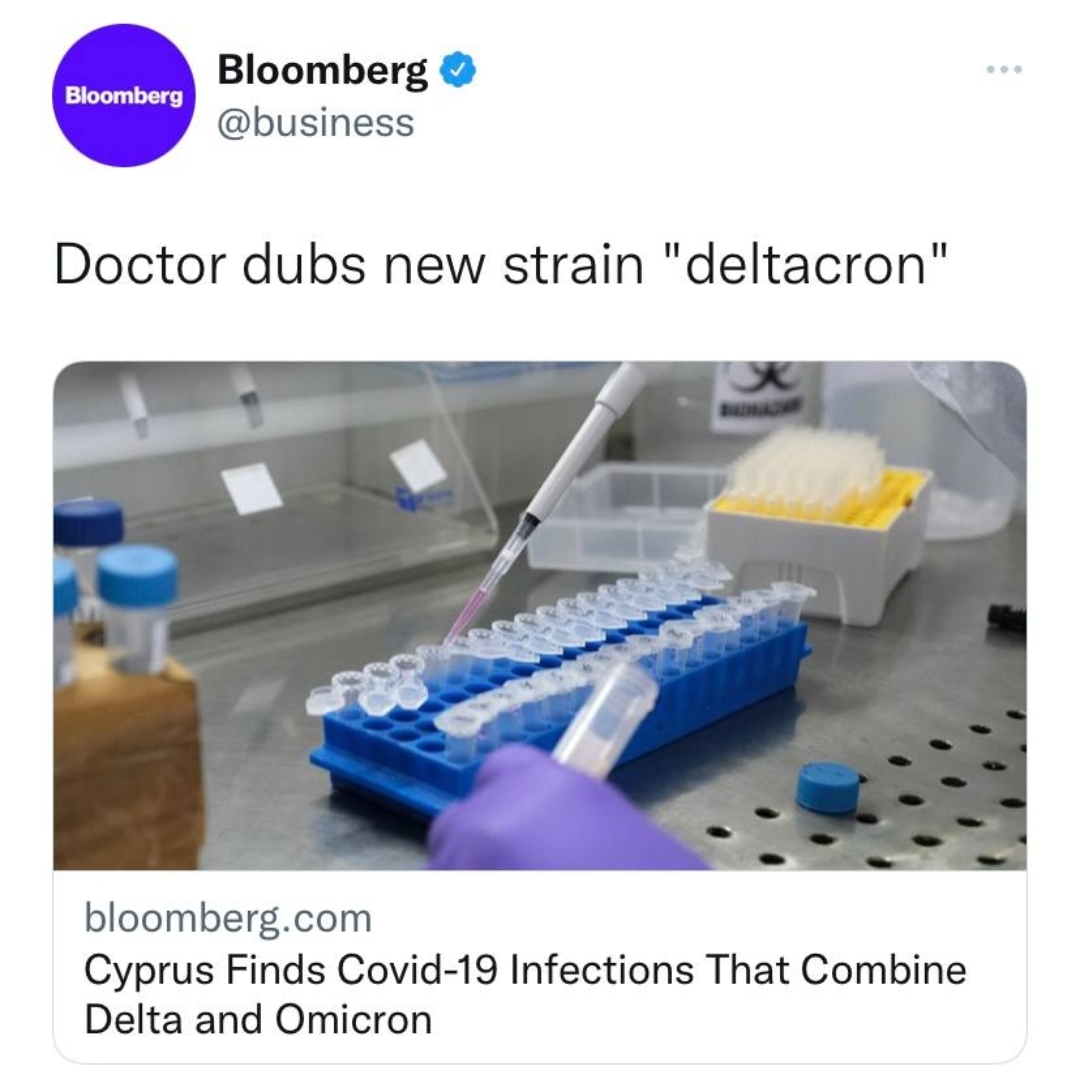This screenshot has height=1065, width=1080.
Task: Open the Bloomberg purple profile avatar
Action: coord(124,95)
